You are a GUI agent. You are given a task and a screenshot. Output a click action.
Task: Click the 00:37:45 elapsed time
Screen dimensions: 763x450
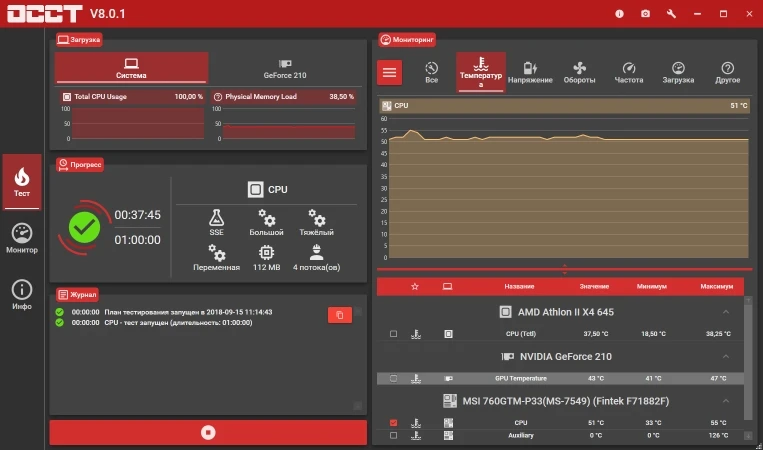point(137,215)
